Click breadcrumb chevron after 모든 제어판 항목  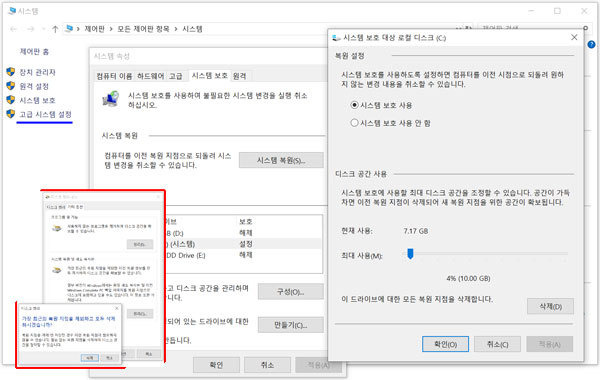176,29
